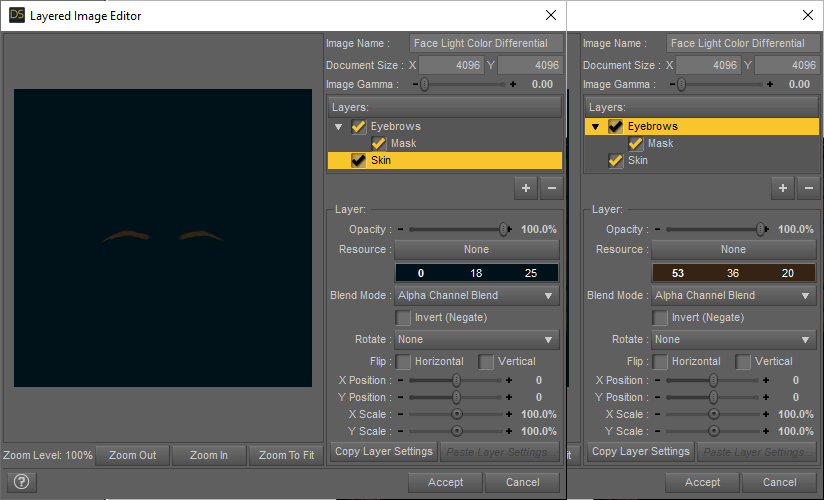Click Y Position slider handle, right panel
824x500 pixels.
tap(713, 397)
